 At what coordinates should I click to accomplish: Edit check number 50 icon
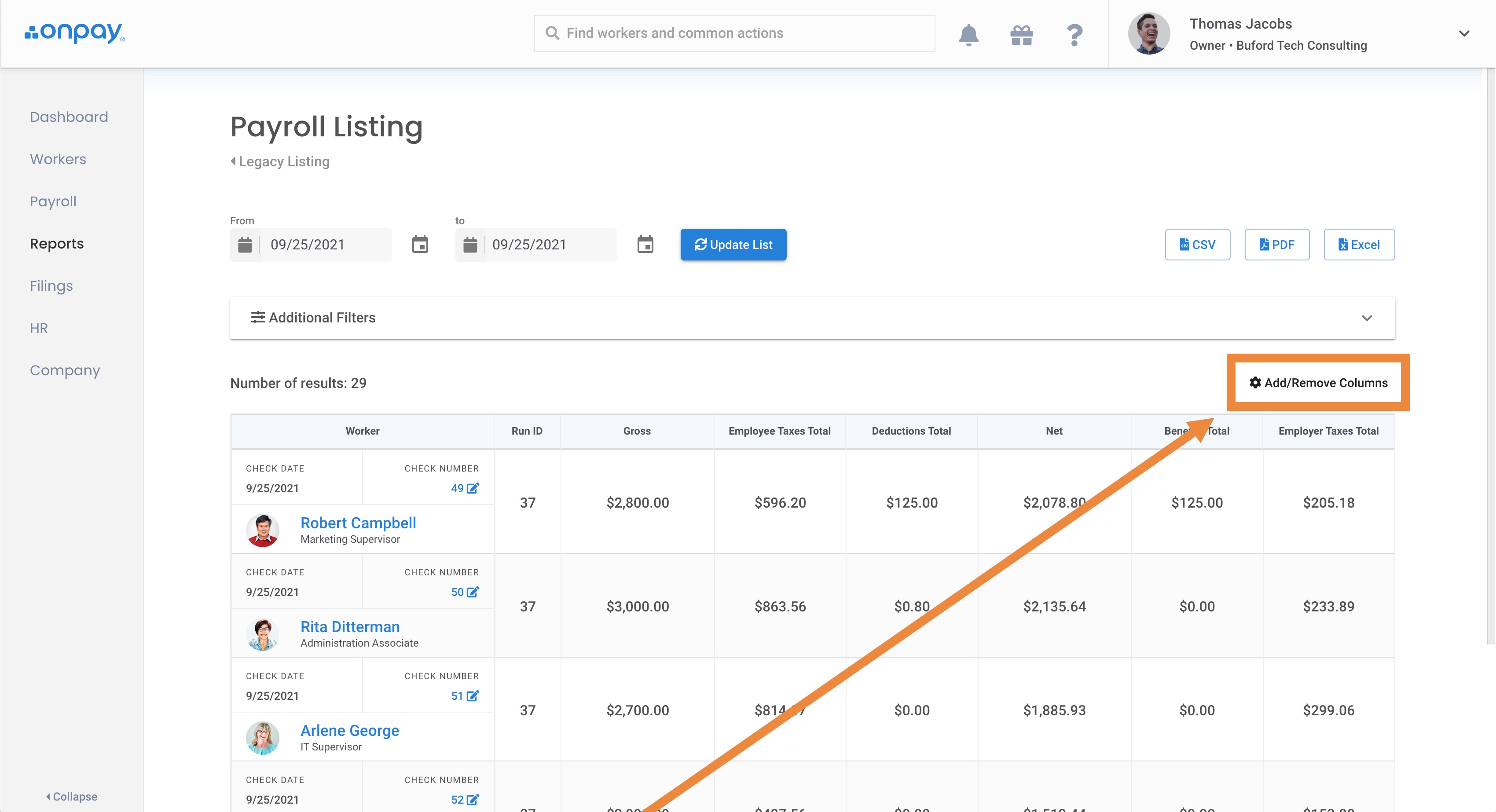tap(473, 592)
